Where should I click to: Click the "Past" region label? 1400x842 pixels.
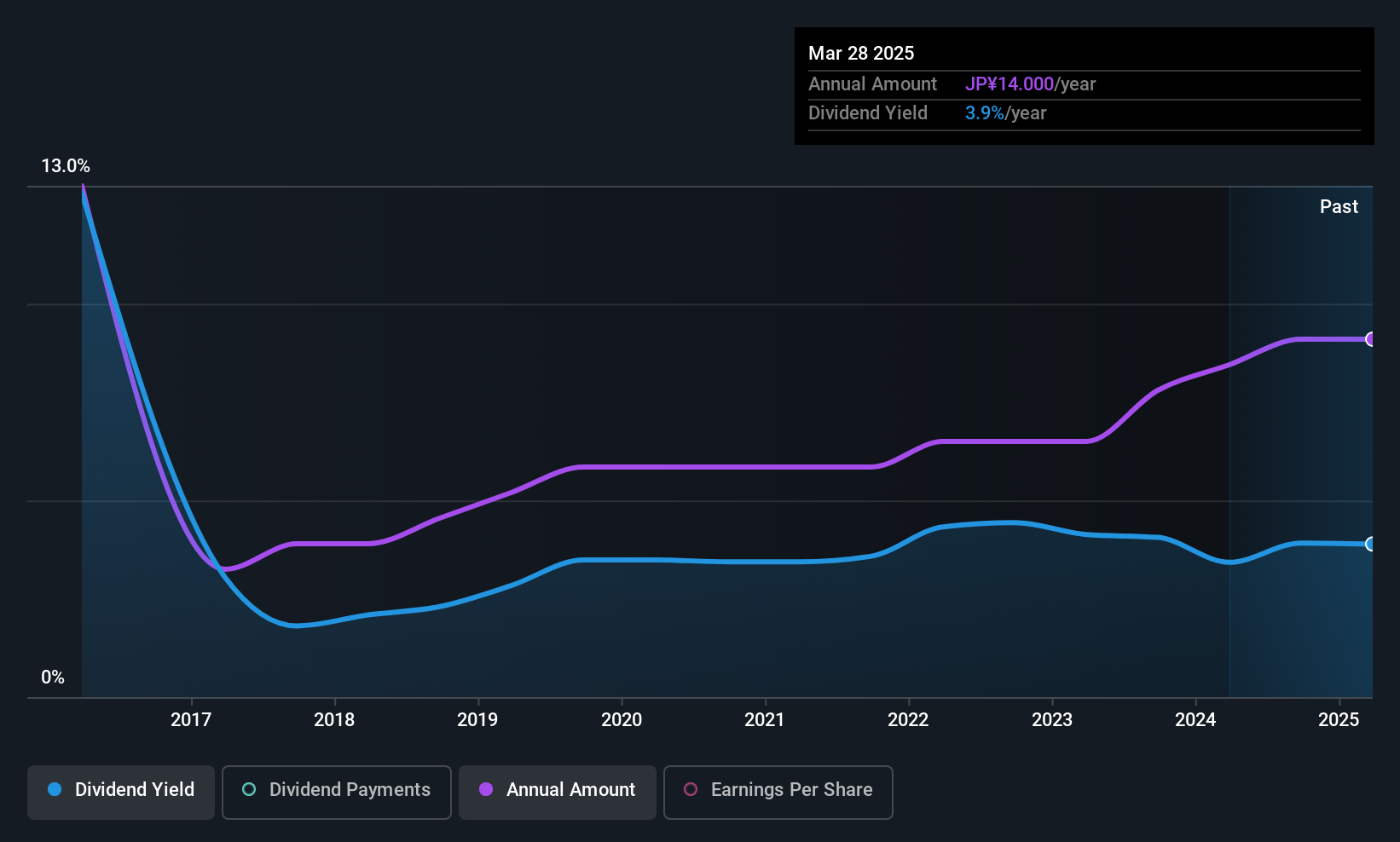pos(1339,207)
